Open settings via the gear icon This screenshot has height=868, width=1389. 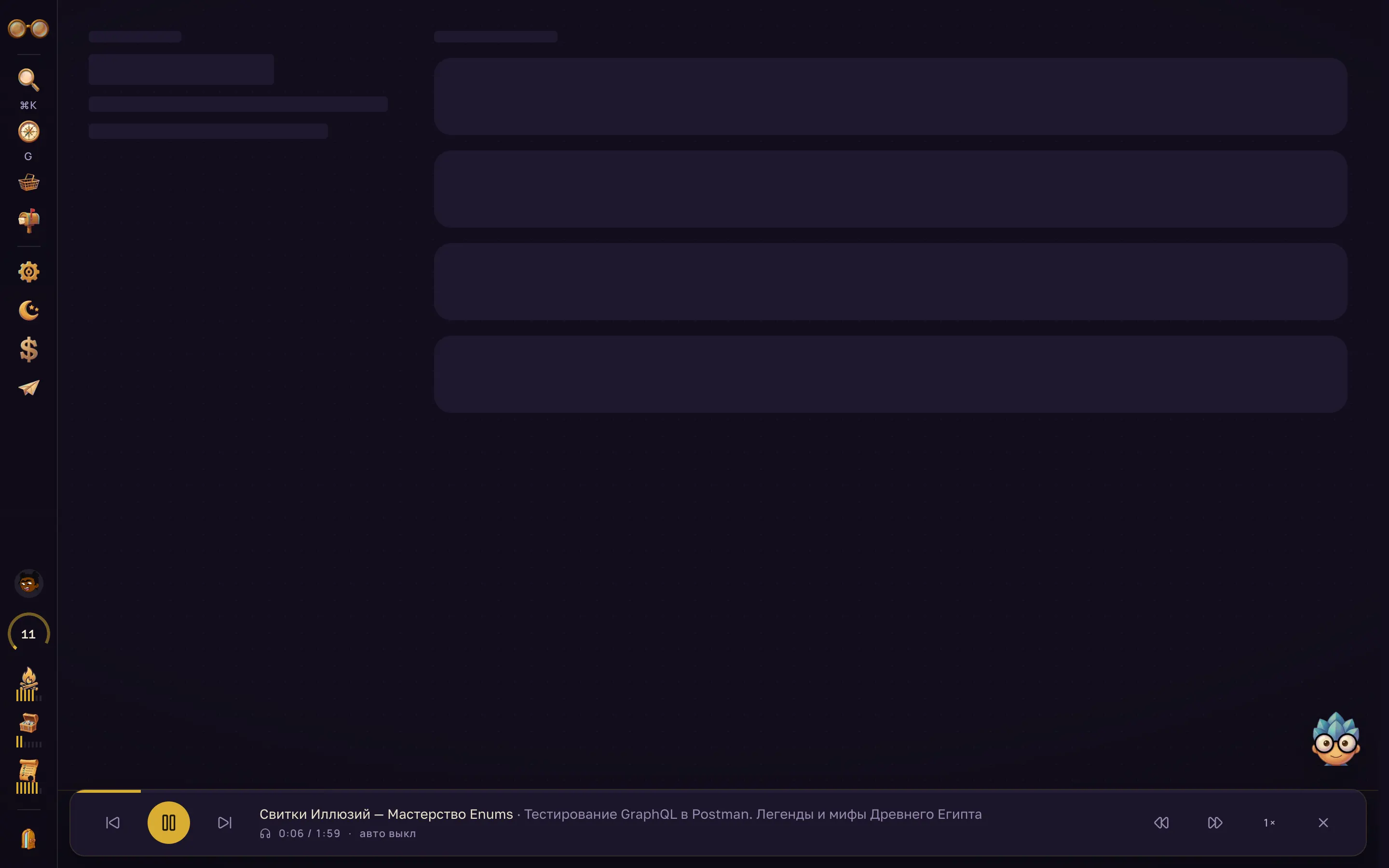tap(28, 271)
